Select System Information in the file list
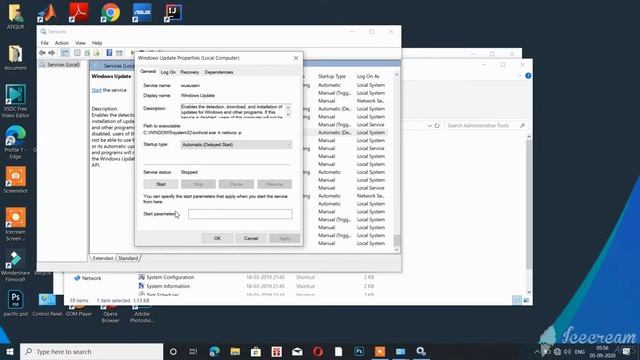 tap(164, 286)
